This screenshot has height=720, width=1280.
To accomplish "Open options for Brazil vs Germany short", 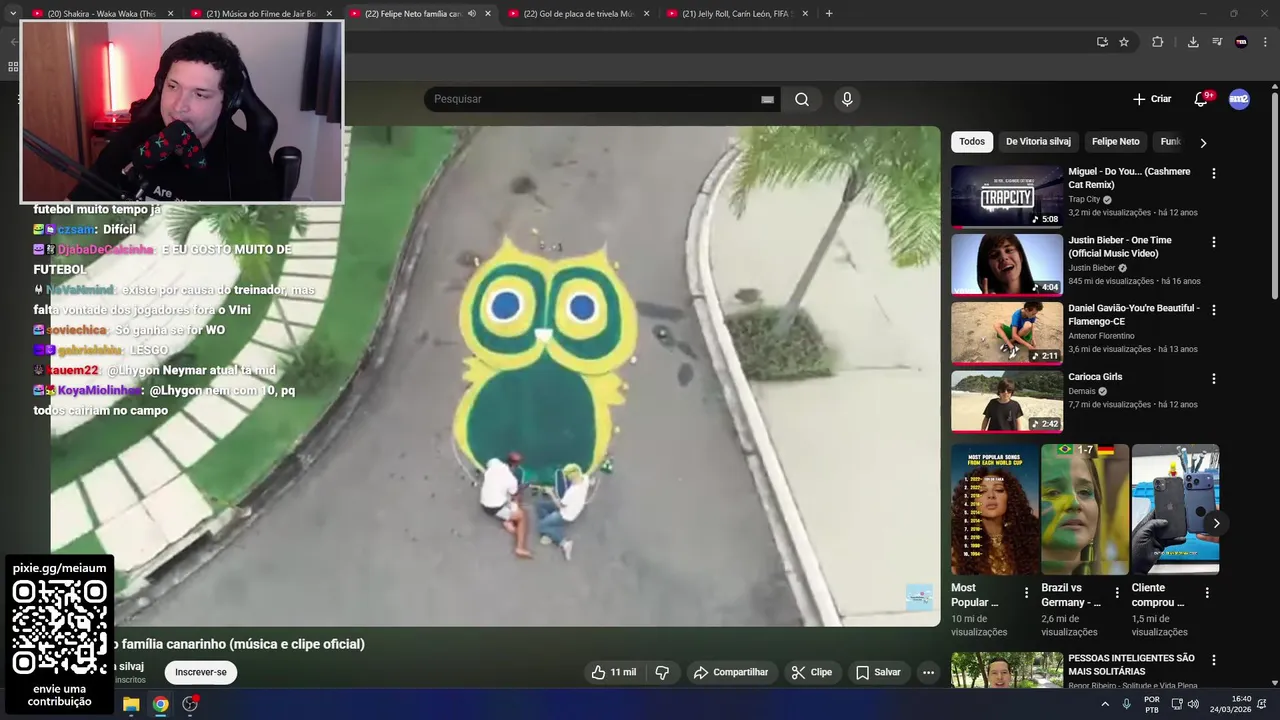I will [1116, 593].
